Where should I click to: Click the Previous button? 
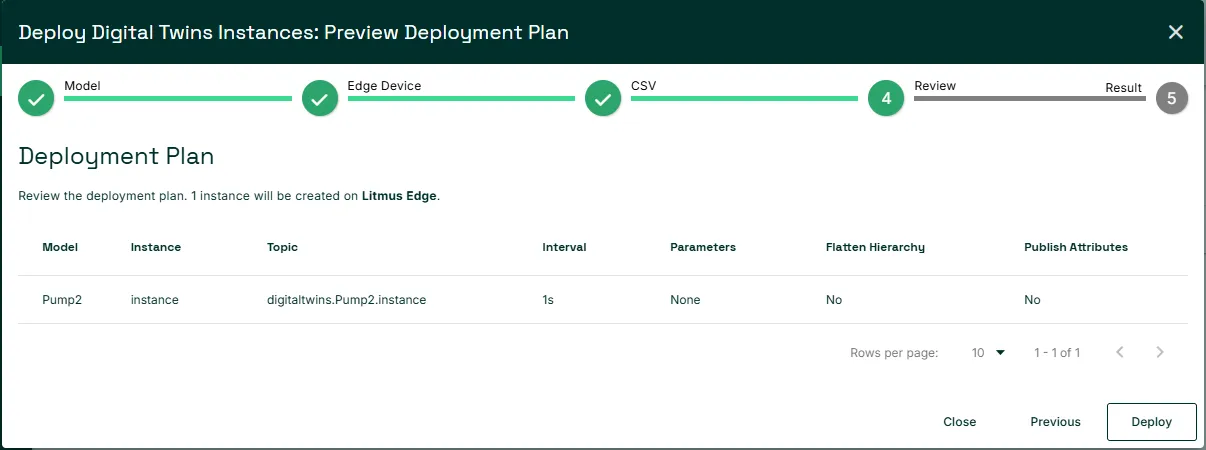coord(1055,422)
